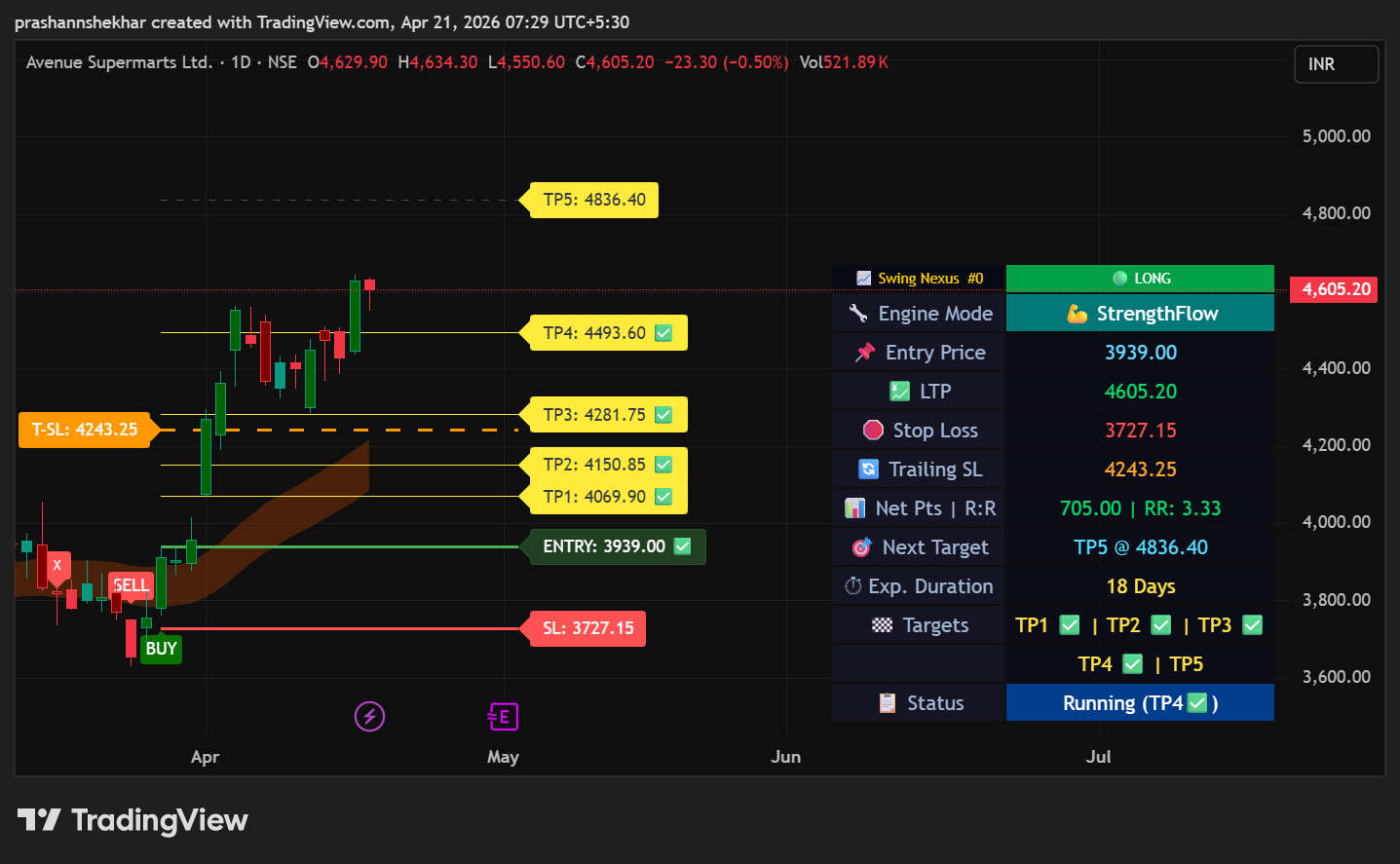The height and width of the screenshot is (864, 1400).
Task: Click the Trailing SL value 4243.25
Action: [1140, 470]
